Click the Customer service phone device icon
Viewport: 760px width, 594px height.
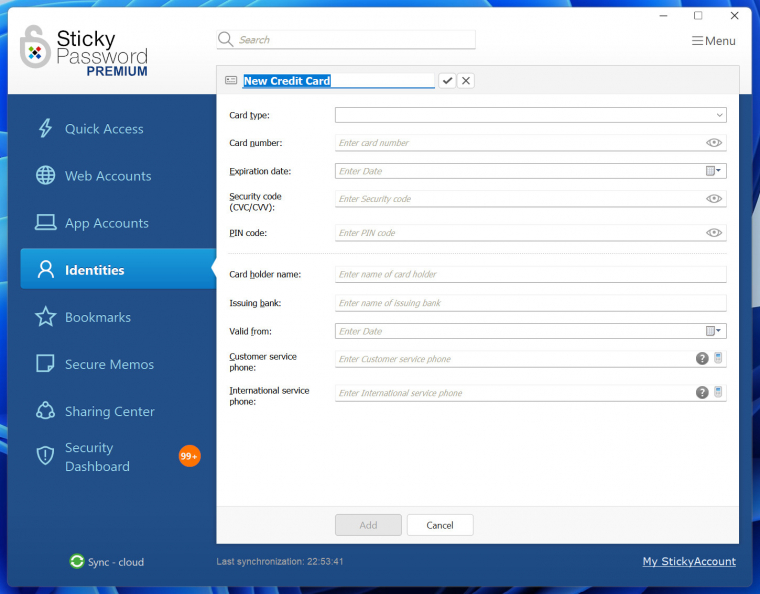pyautogui.click(x=717, y=359)
